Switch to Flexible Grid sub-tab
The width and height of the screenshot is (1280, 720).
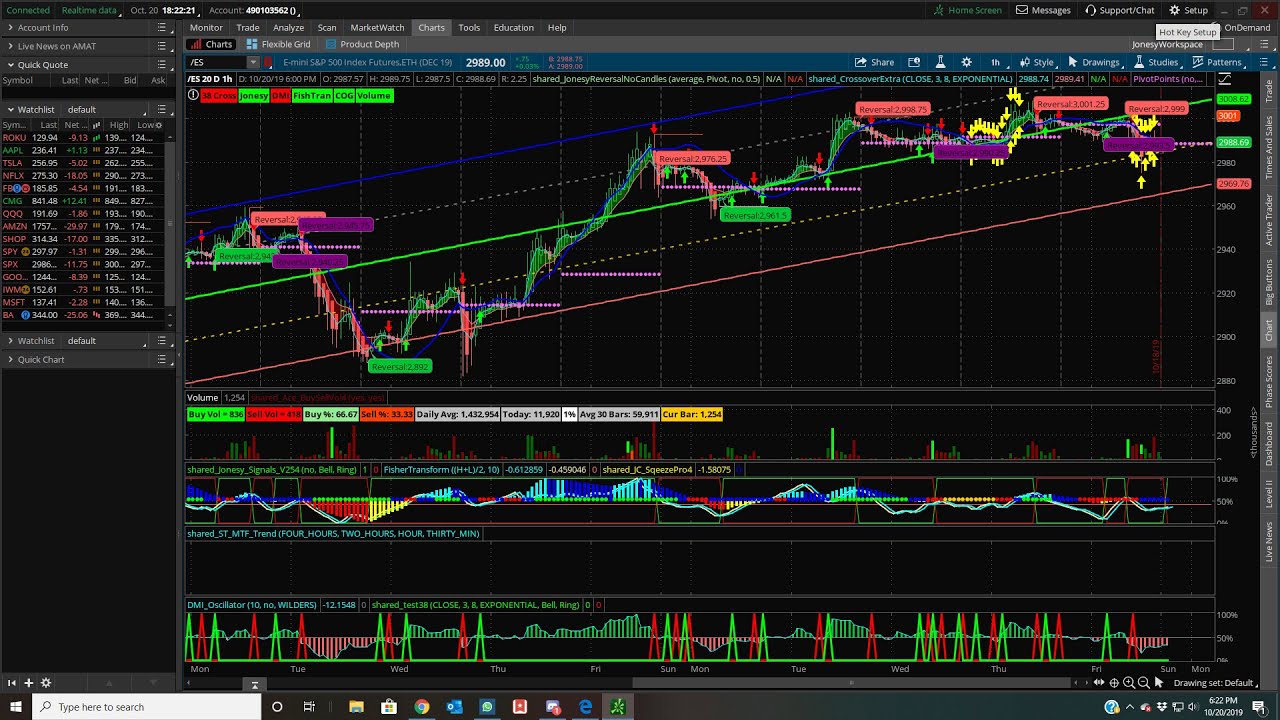click(278, 44)
